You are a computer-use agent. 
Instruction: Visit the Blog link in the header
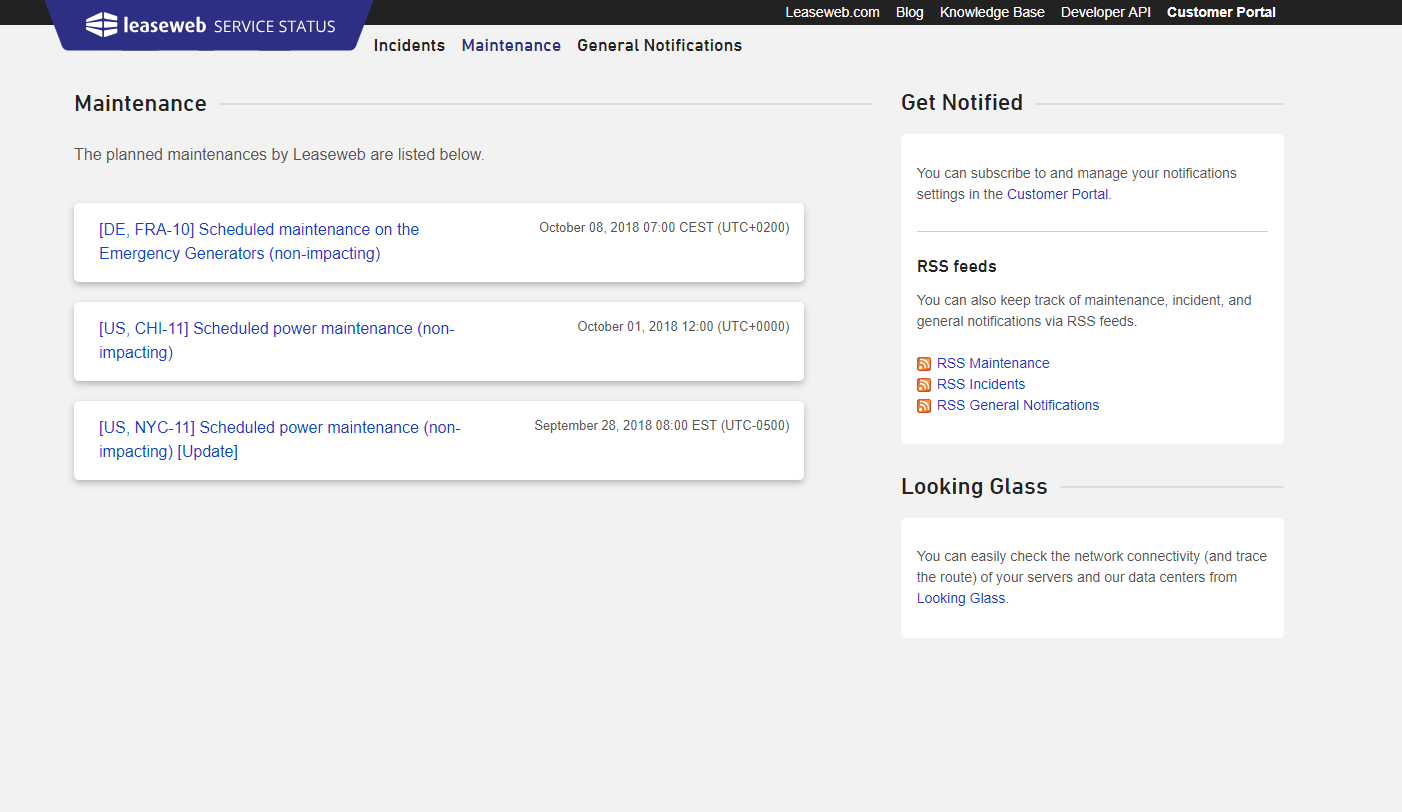click(909, 12)
